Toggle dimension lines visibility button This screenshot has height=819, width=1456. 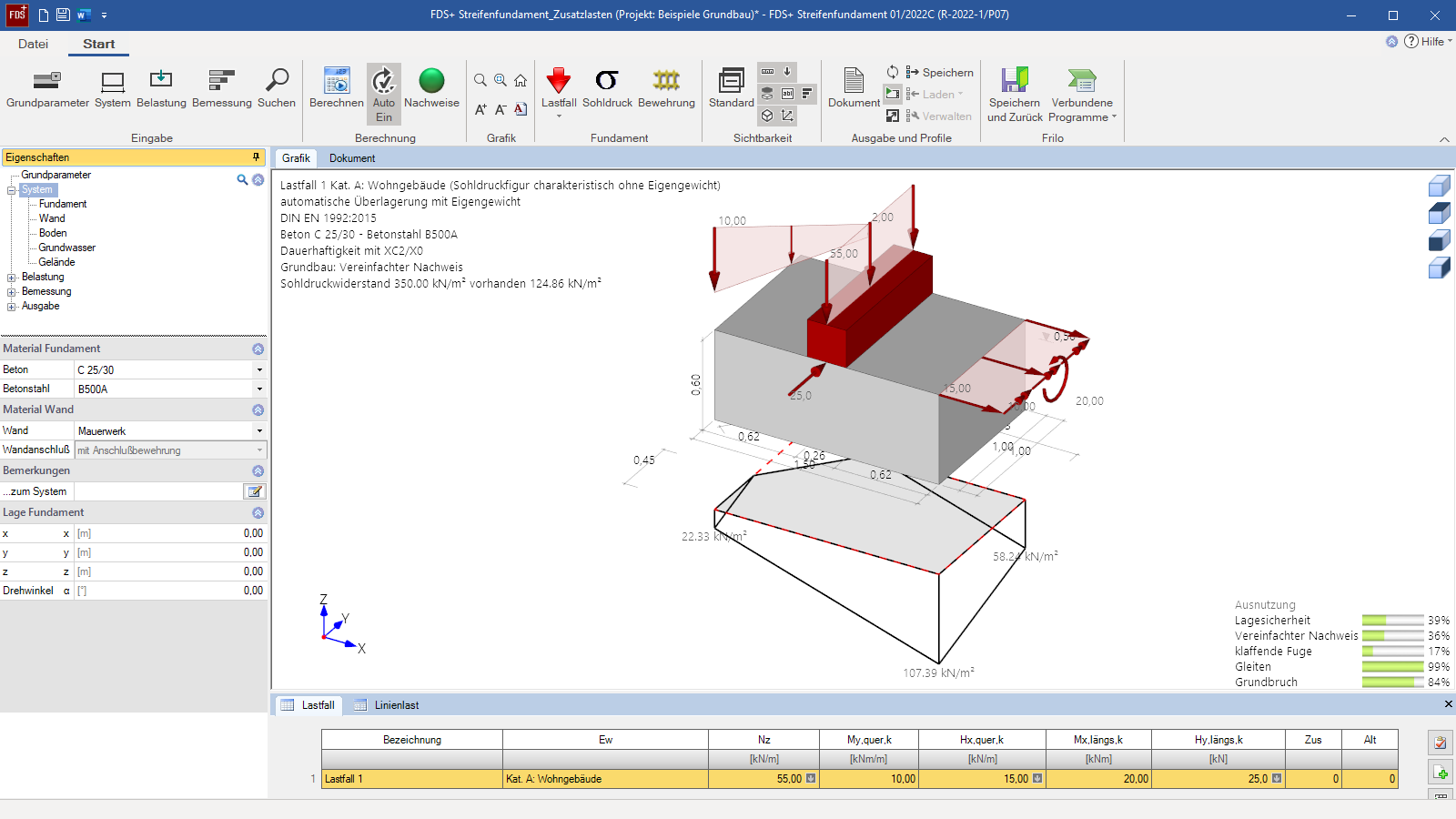[767, 72]
